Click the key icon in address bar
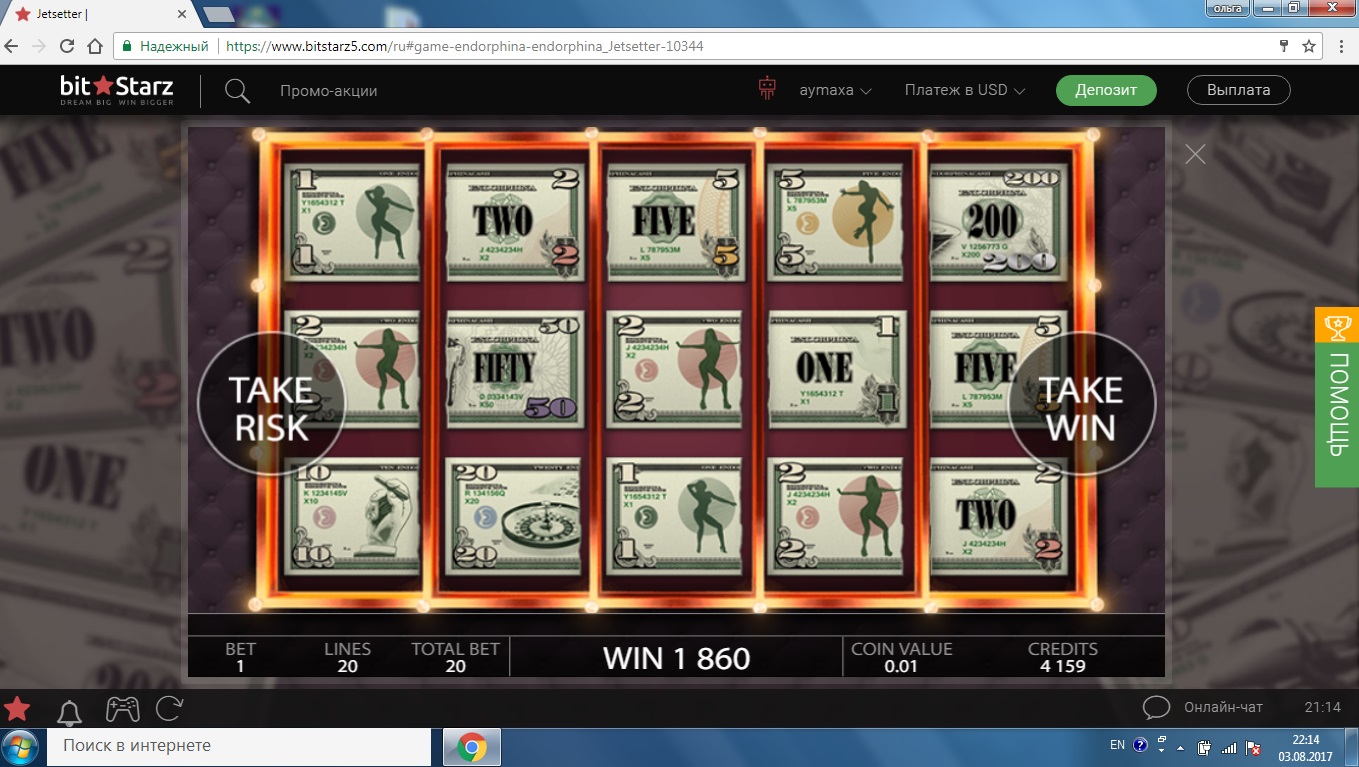The image size is (1359, 767). pyautogui.click(x=1284, y=46)
